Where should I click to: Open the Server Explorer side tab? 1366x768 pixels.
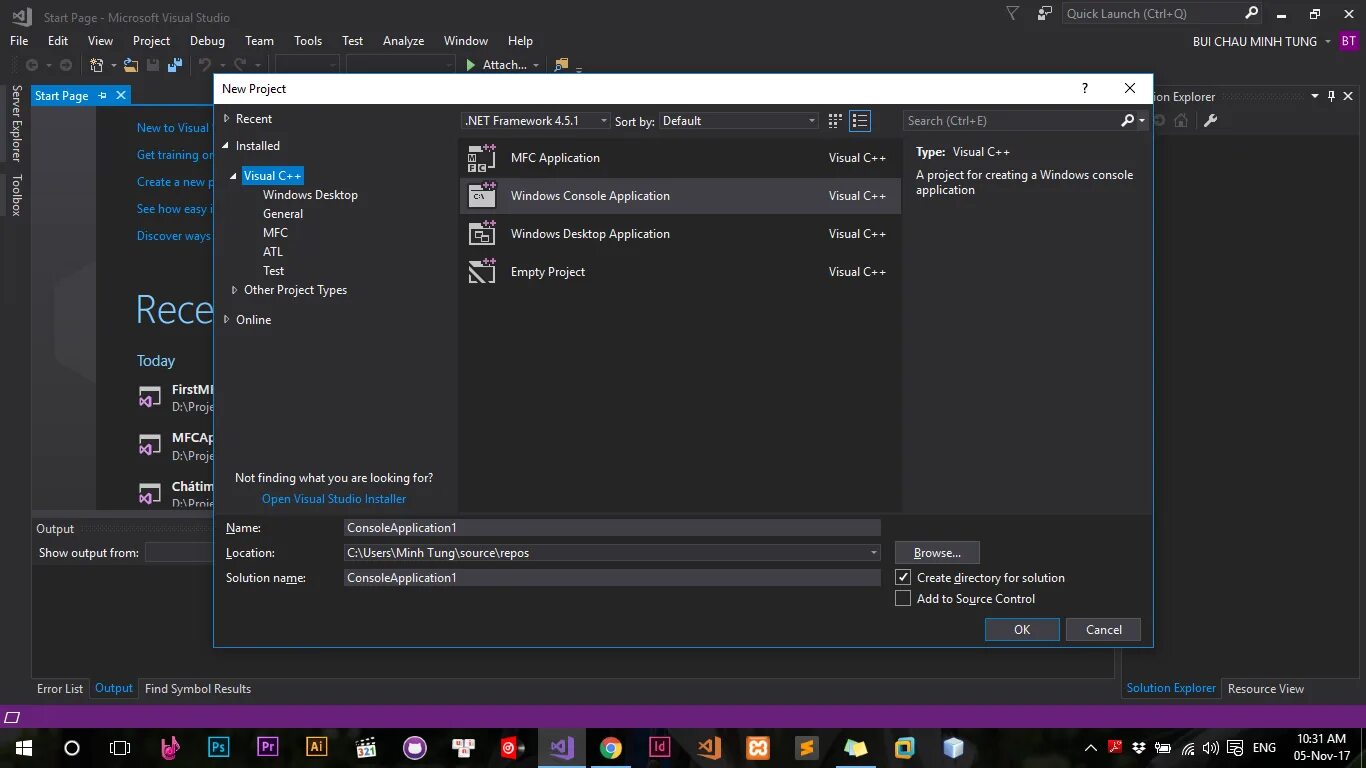click(16, 124)
